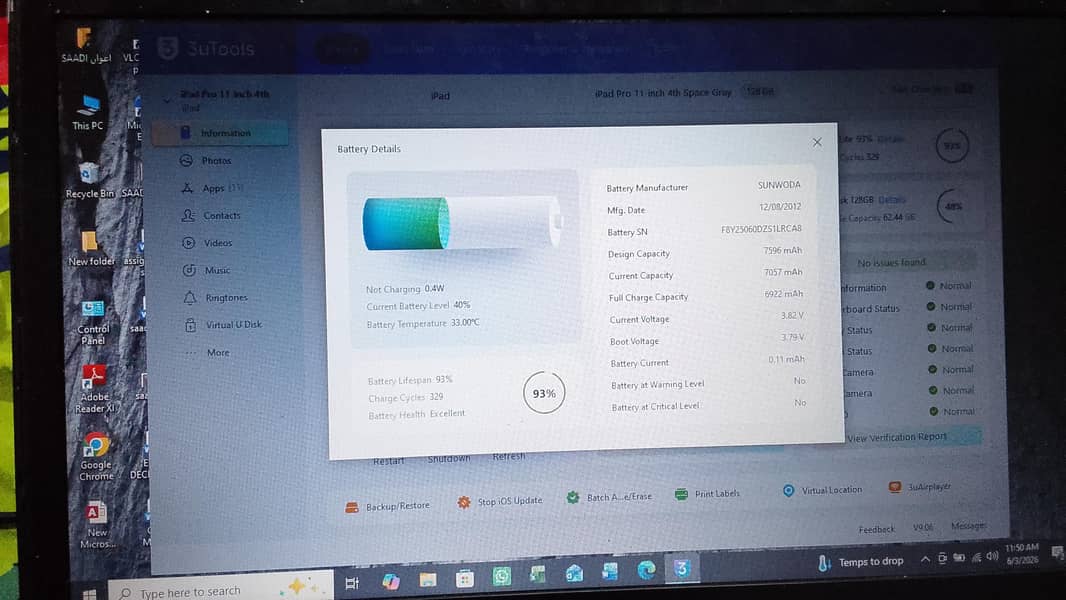Open Google Chrome desktop icon
Screen dimensions: 1066x600
click(96, 457)
